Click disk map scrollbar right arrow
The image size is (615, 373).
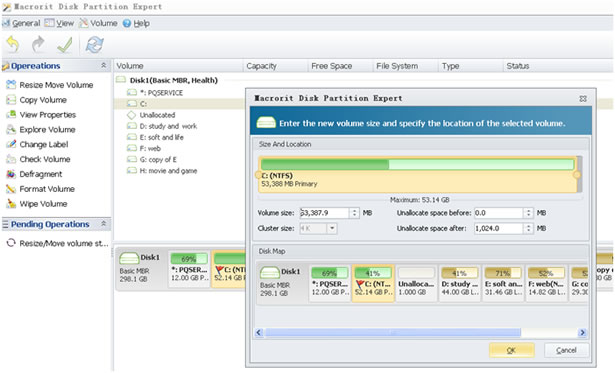coord(583,333)
